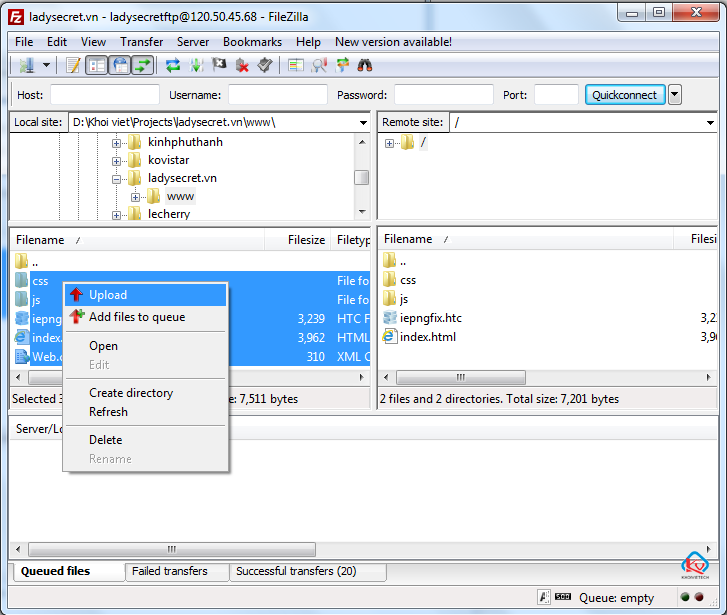Choose Refresh from the context menu
This screenshot has height=615, width=727.
point(146,412)
